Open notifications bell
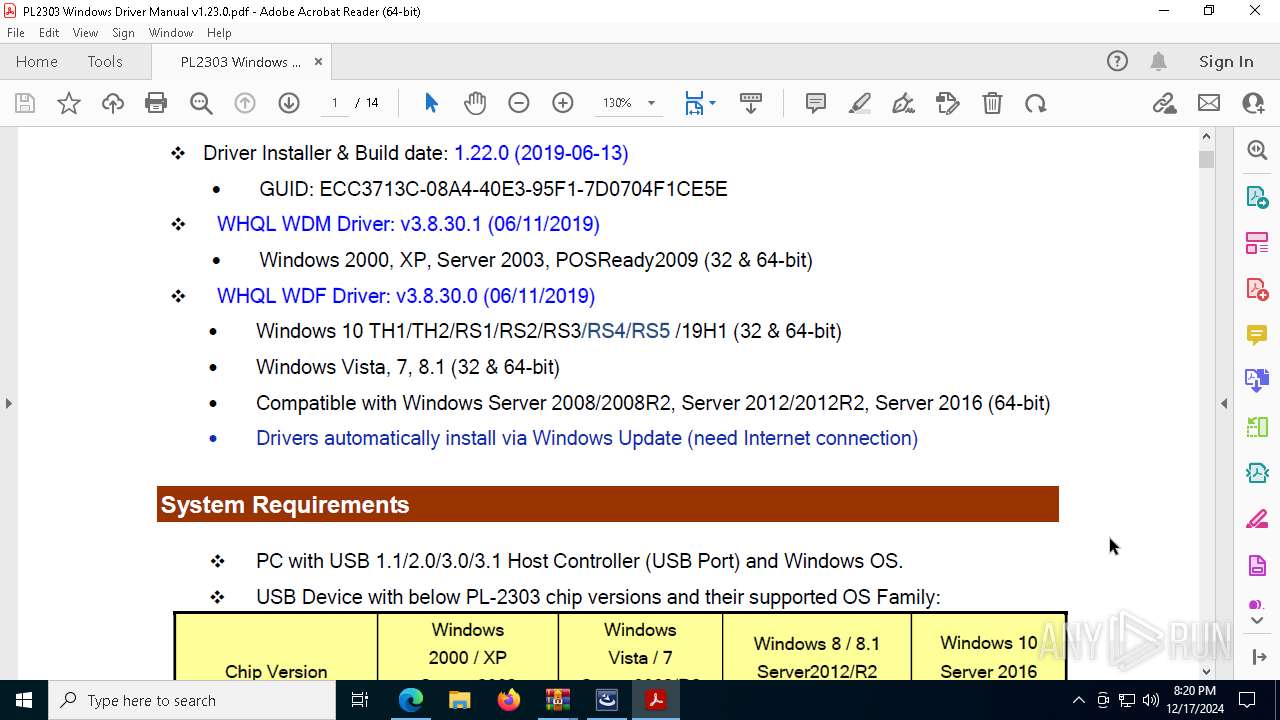The height and width of the screenshot is (720, 1280). pyautogui.click(x=1159, y=61)
